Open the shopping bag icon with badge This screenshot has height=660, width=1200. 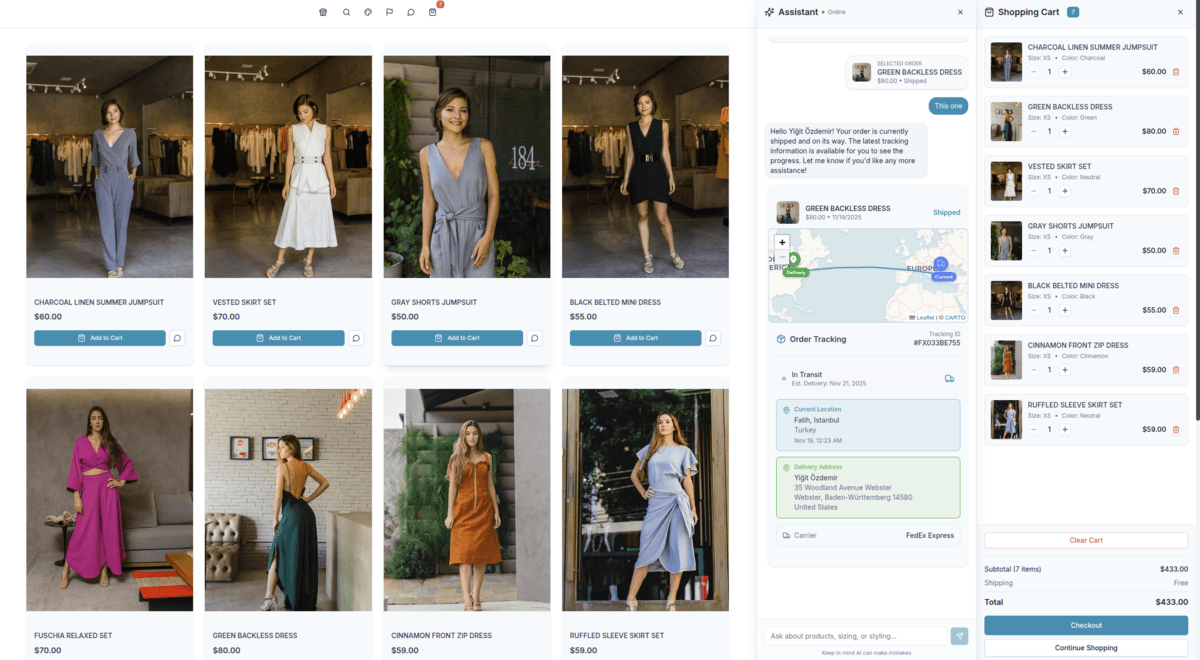click(x=433, y=12)
